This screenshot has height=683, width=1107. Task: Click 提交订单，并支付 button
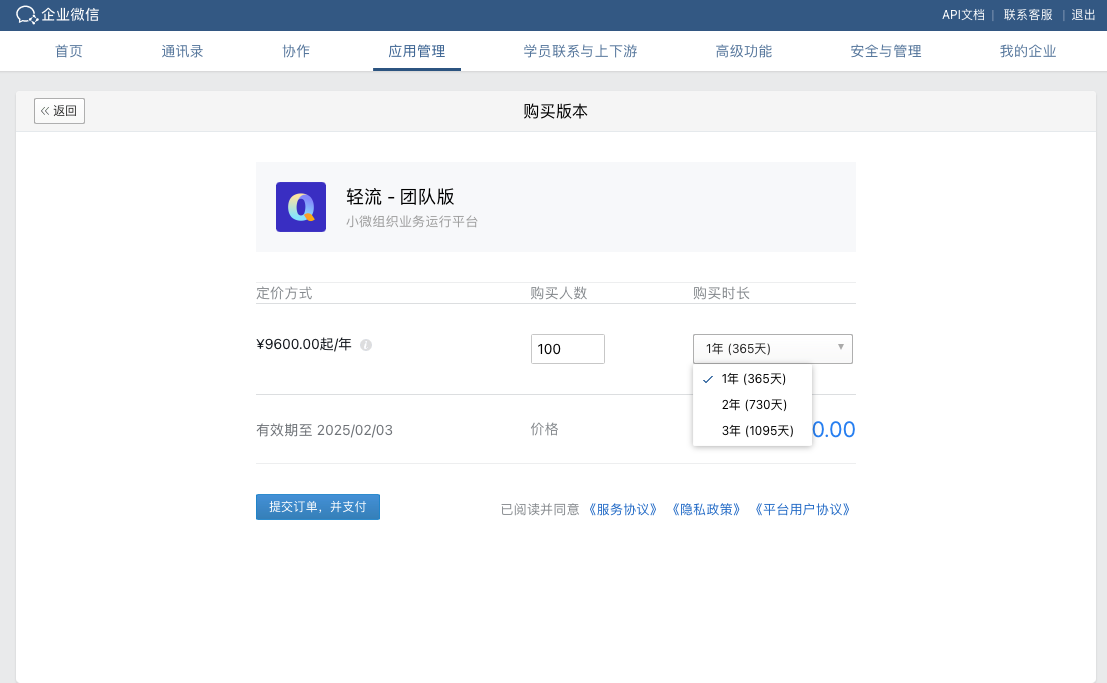coord(318,507)
